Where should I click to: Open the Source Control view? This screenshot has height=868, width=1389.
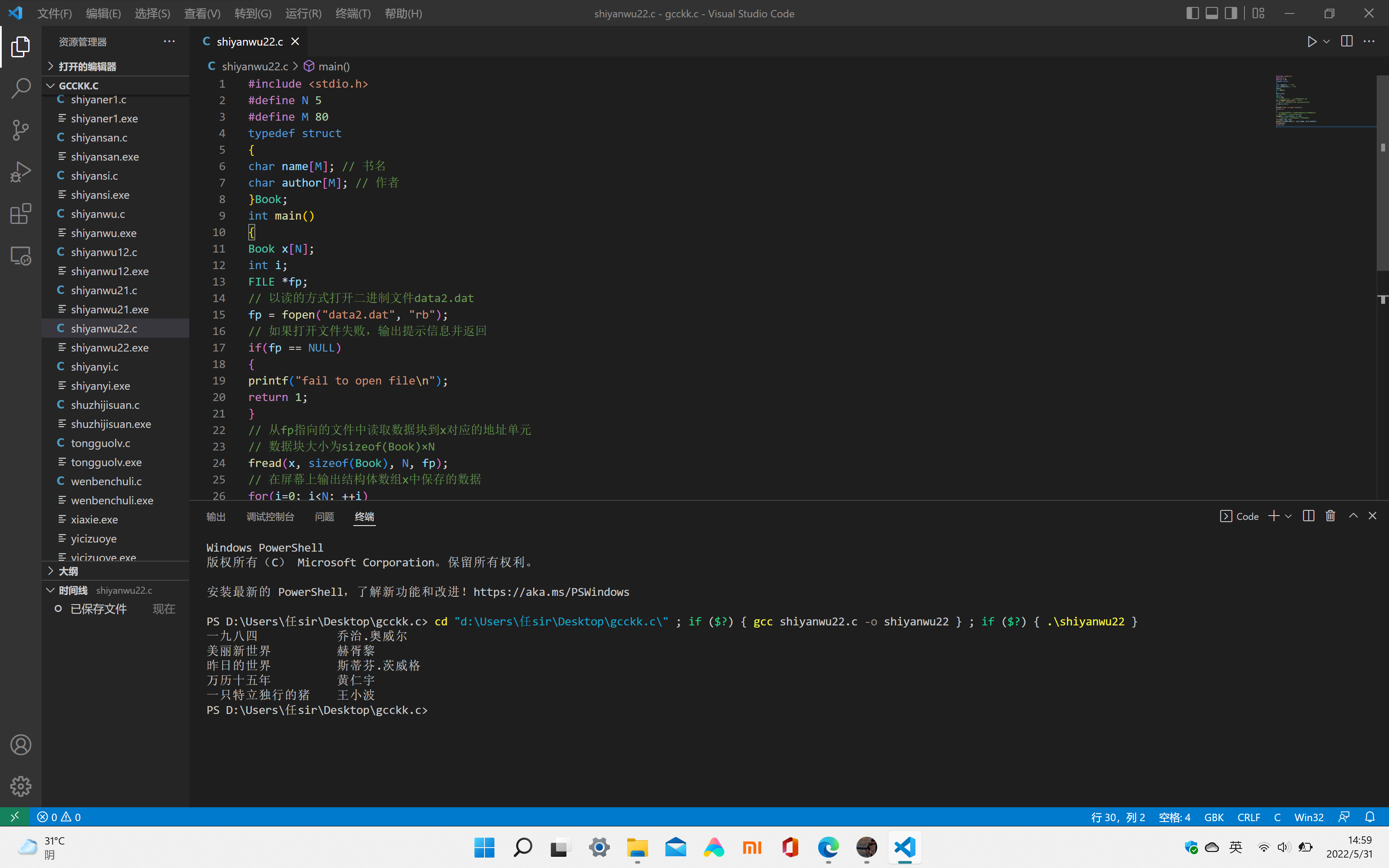pyautogui.click(x=21, y=130)
